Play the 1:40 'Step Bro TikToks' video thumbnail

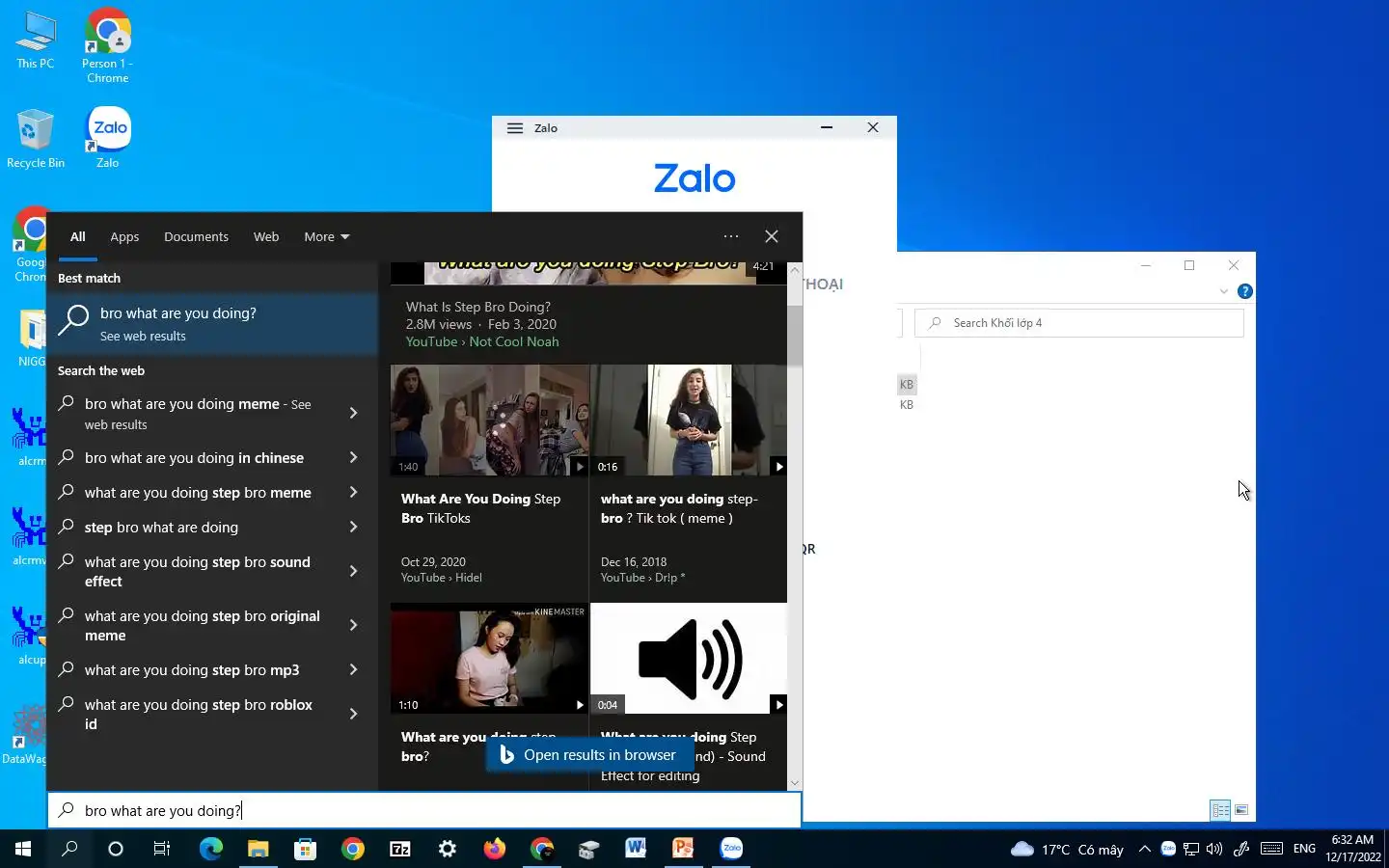tap(489, 420)
